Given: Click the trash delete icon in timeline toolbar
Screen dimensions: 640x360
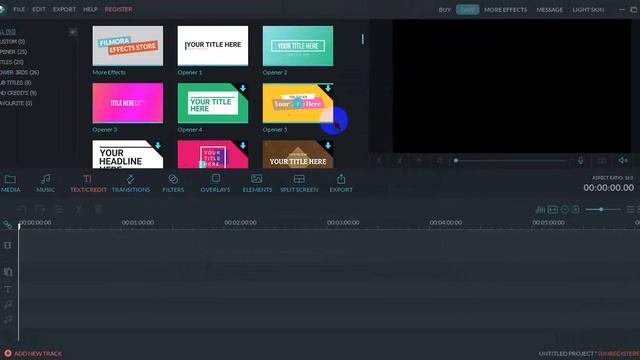Looking at the screenshot, I should pos(98,209).
